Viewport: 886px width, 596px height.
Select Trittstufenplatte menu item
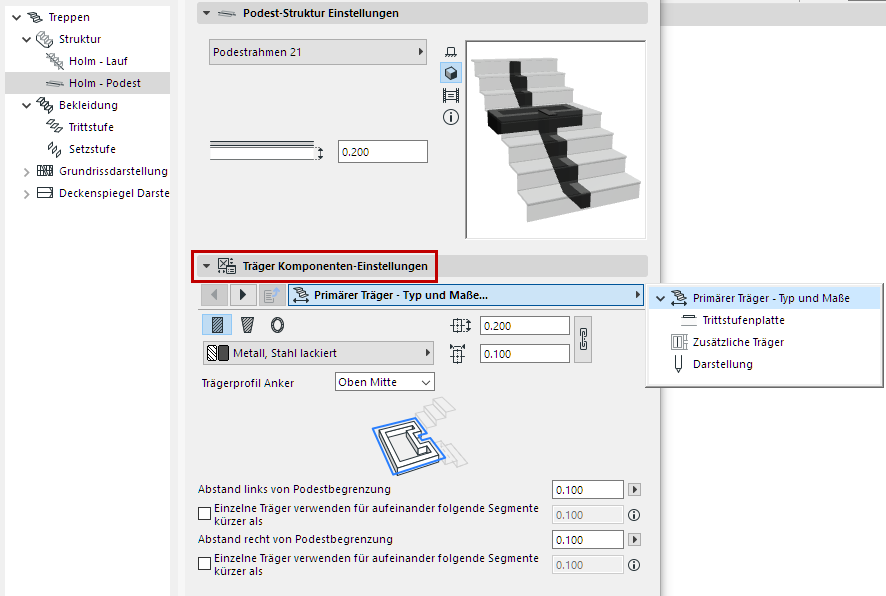[x=765, y=320]
